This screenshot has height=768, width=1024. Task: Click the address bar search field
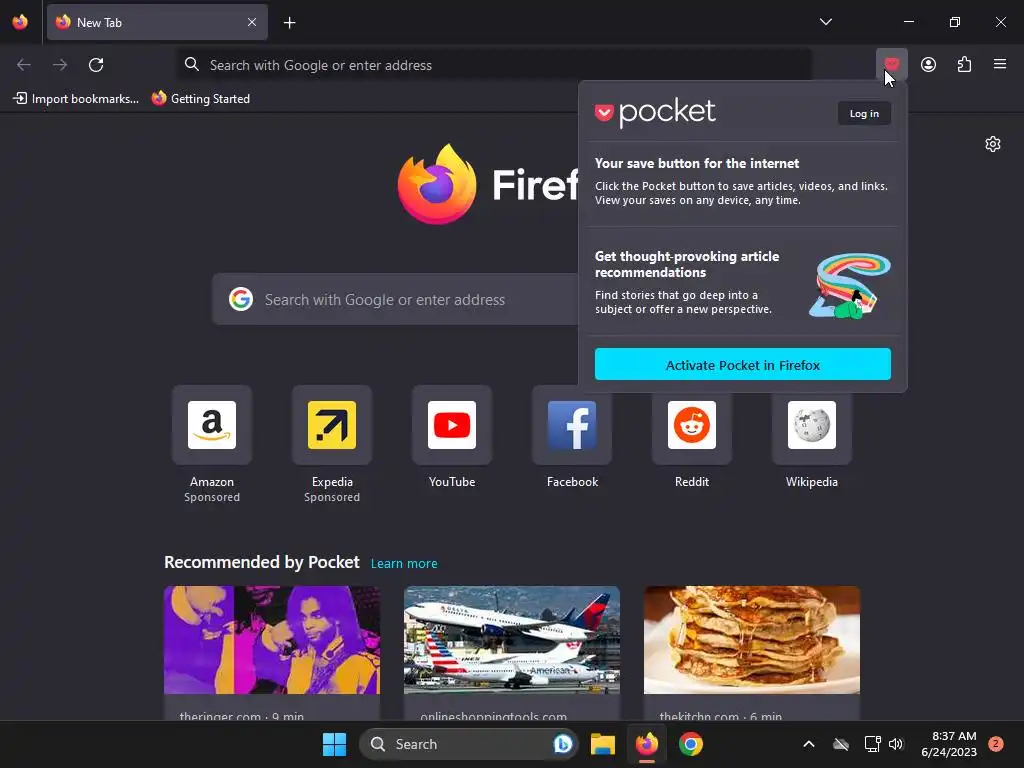point(494,65)
